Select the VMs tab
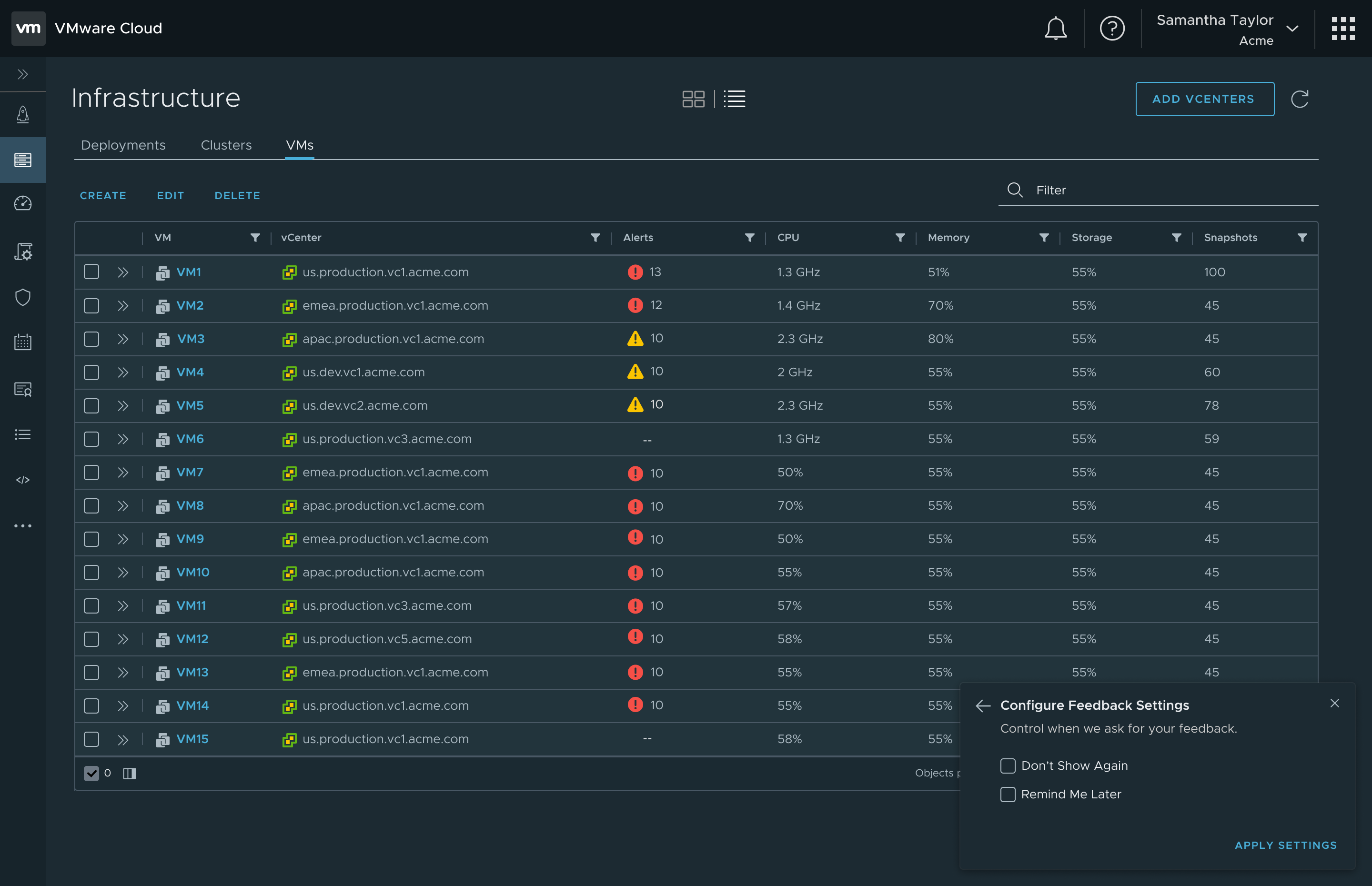 pyautogui.click(x=300, y=145)
